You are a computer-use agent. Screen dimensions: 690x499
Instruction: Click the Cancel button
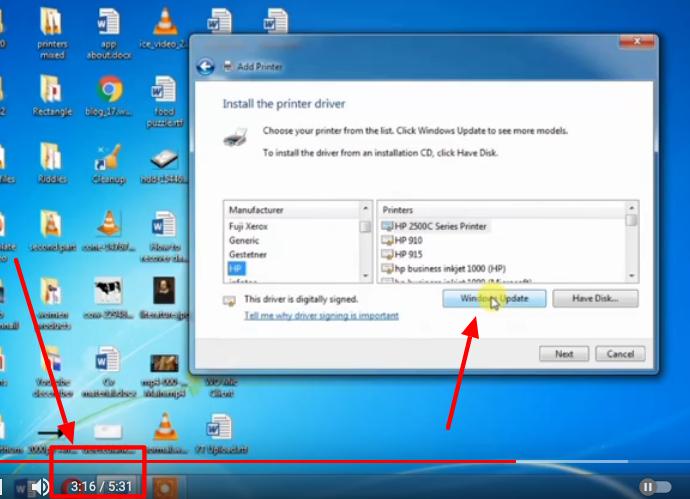[620, 354]
